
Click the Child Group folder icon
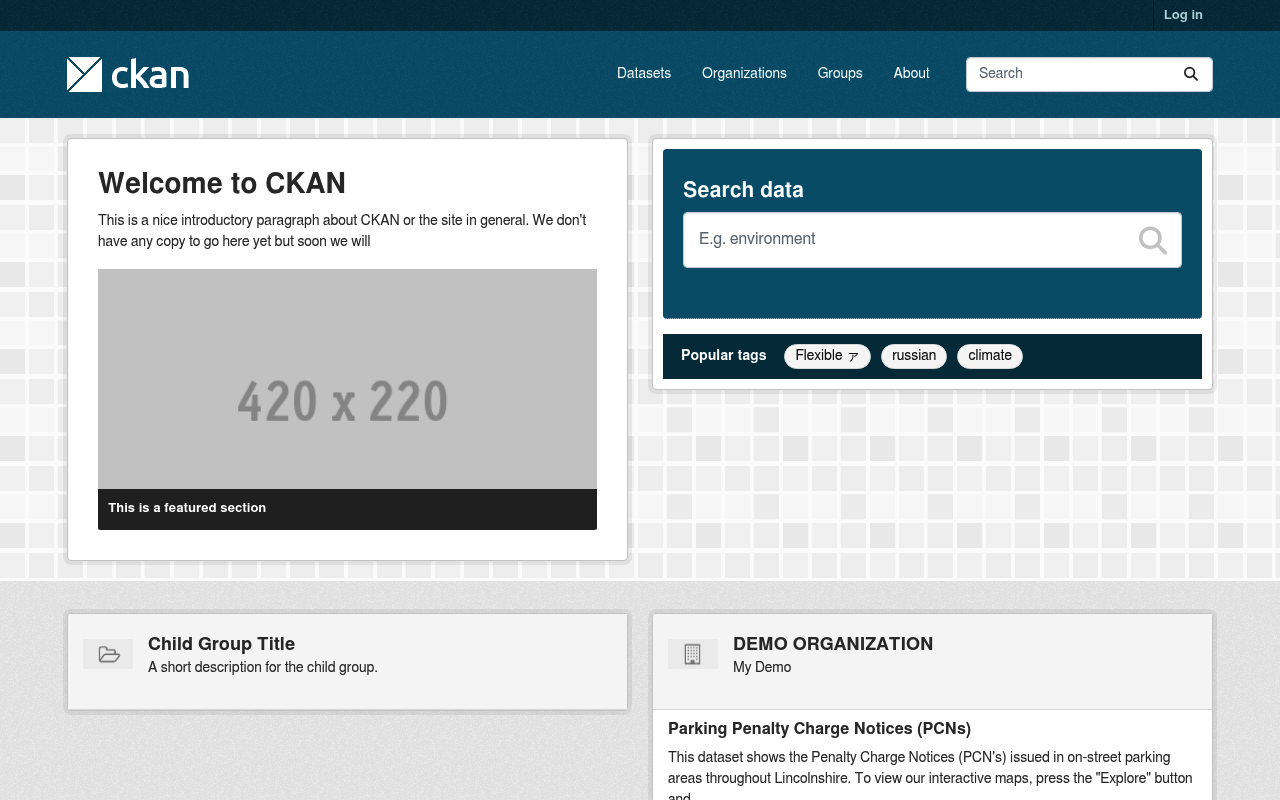click(x=108, y=655)
